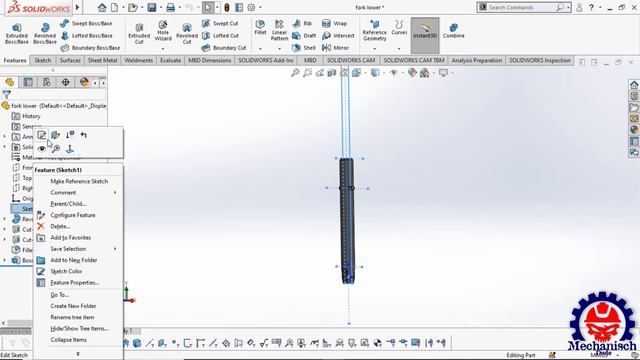Select the Combine tool
640x360 pixels.
tap(453, 31)
